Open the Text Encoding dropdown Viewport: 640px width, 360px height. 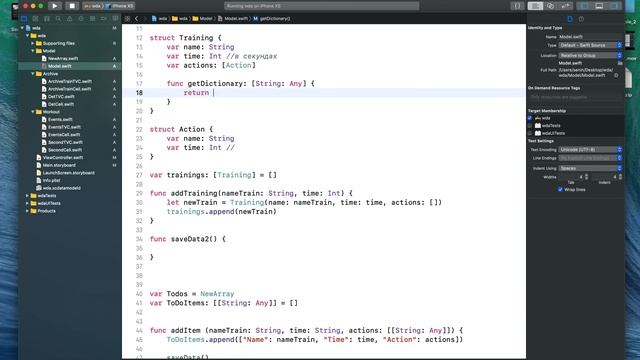[x=591, y=149]
